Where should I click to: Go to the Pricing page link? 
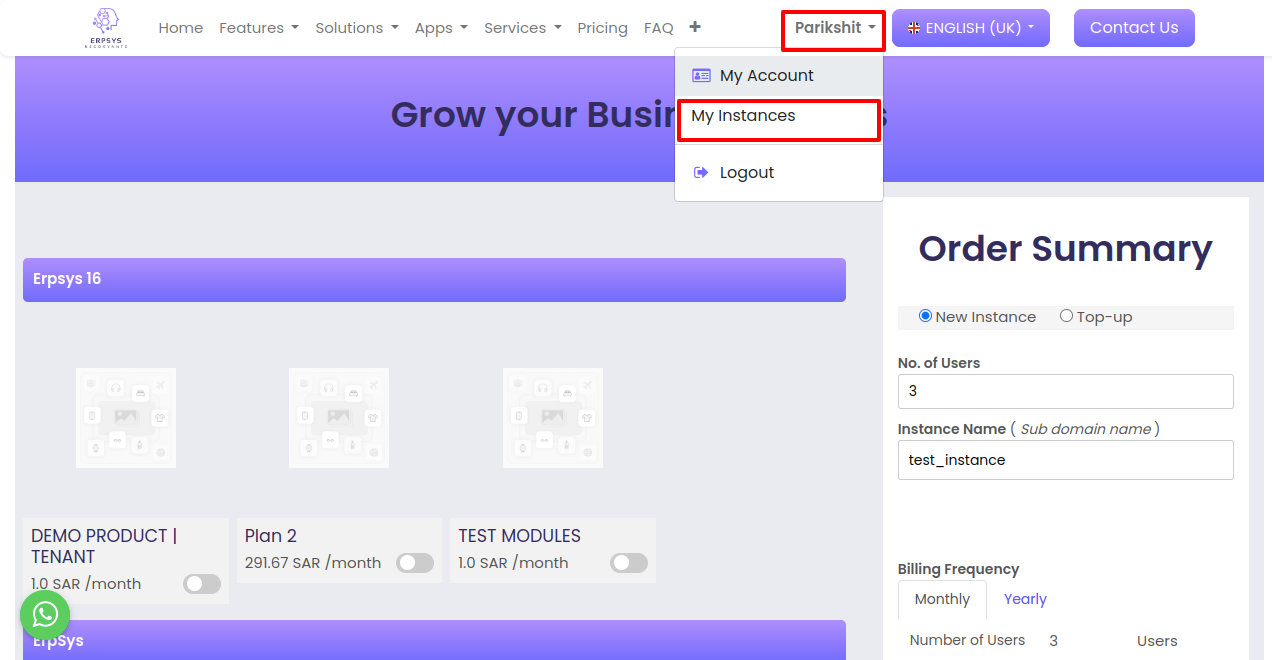coord(602,28)
